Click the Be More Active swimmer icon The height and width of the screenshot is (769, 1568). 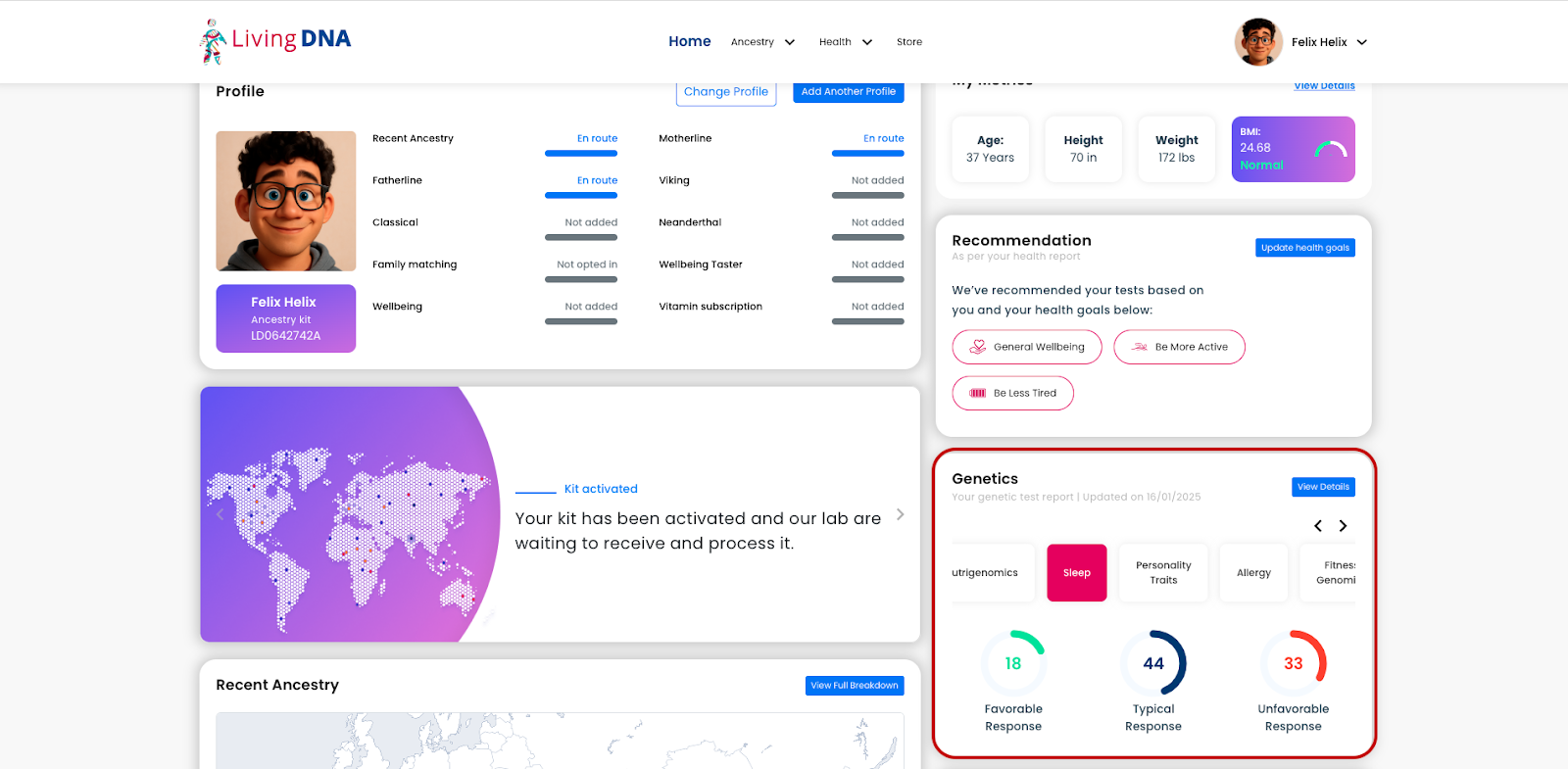(x=1139, y=347)
